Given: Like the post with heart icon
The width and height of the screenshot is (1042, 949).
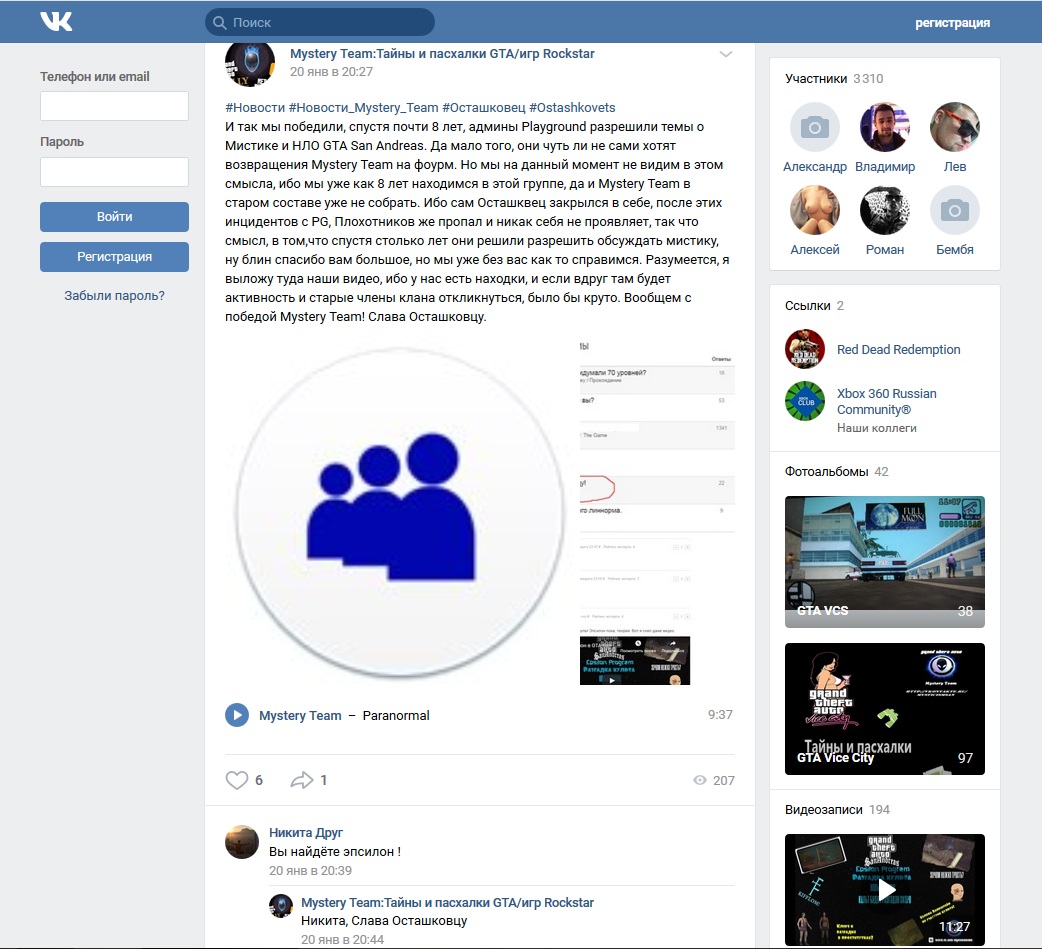Looking at the screenshot, I should tap(237, 780).
